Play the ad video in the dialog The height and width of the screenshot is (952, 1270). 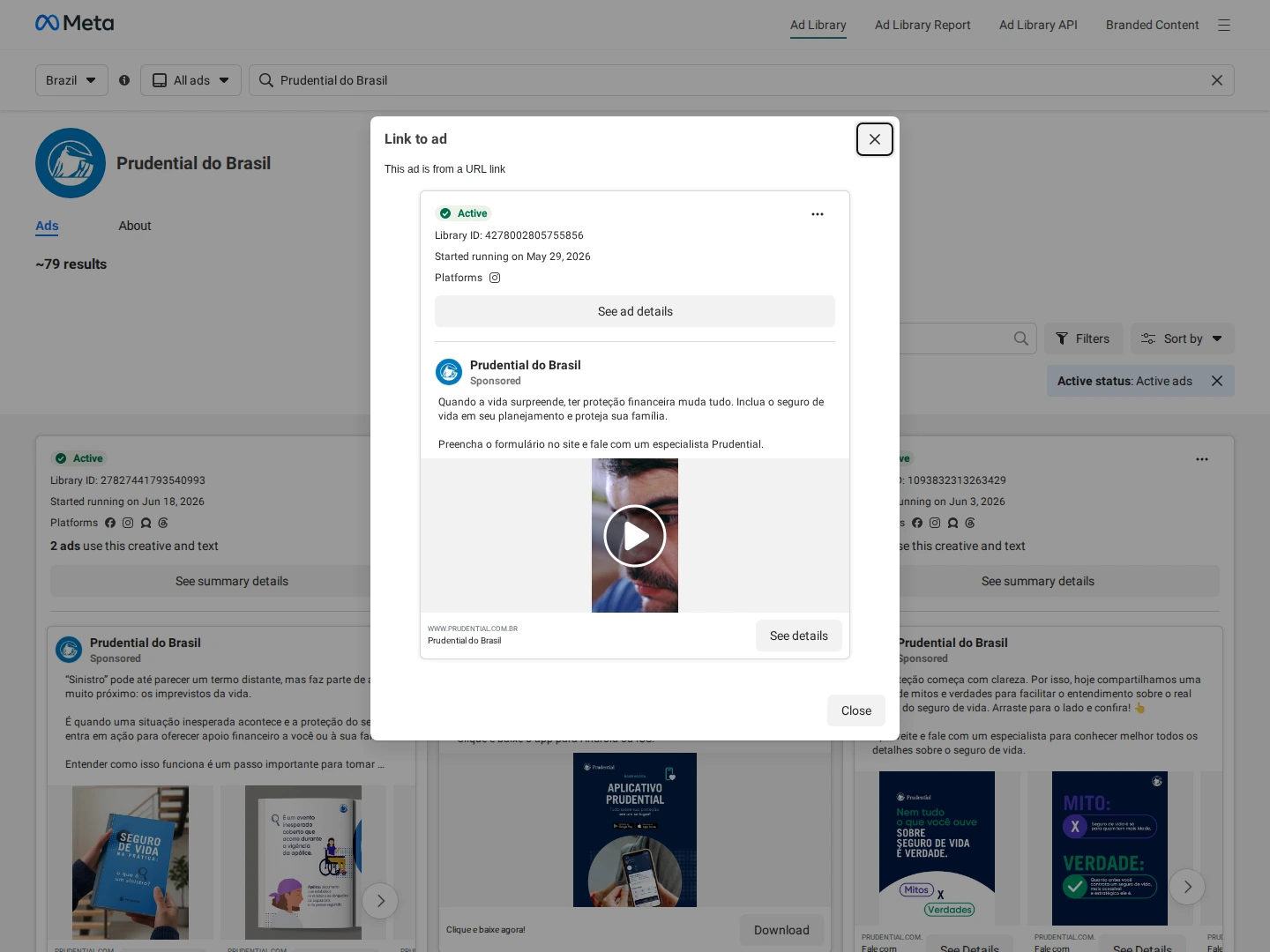click(635, 536)
